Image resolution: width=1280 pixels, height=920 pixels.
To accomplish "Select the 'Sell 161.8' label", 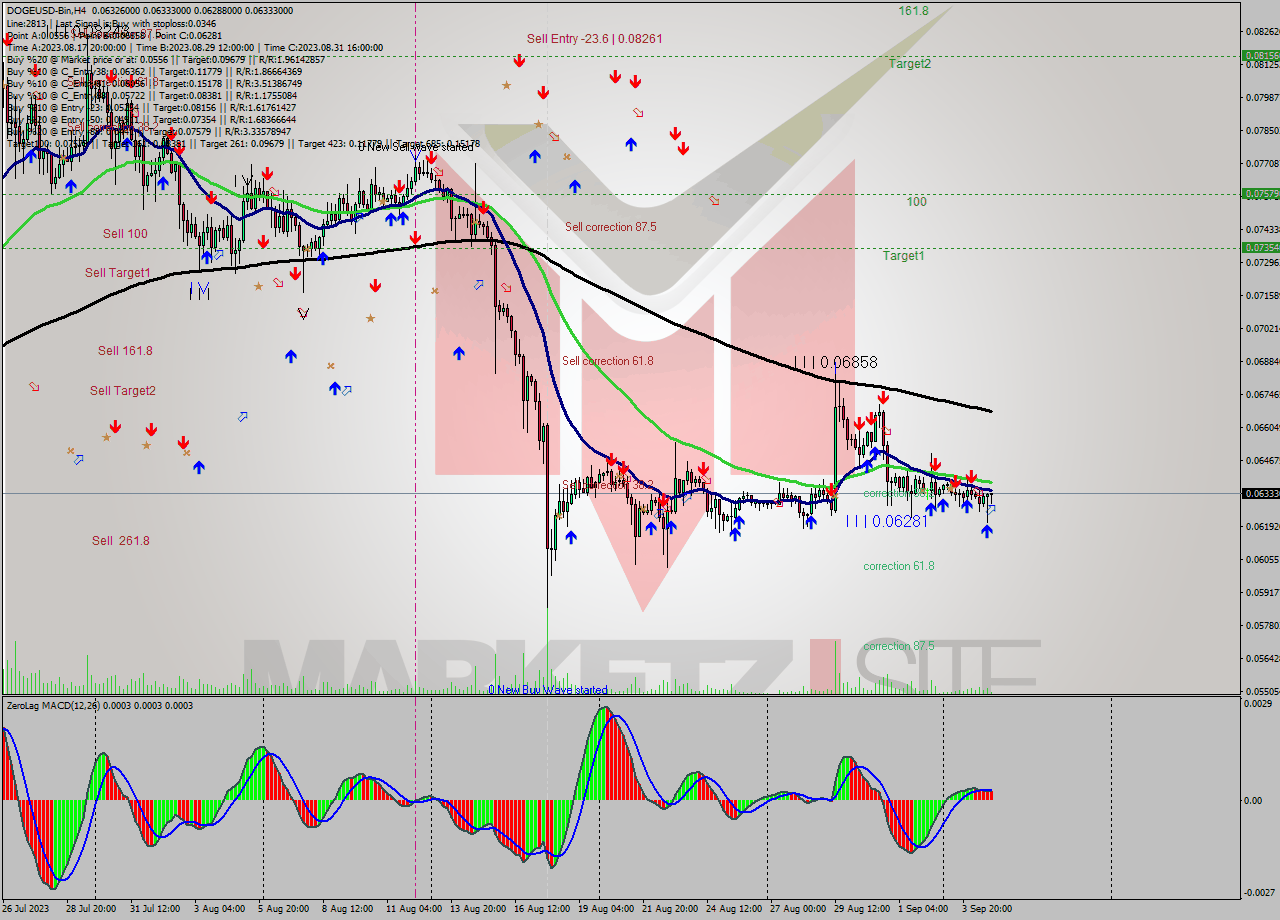I will (x=125, y=351).
